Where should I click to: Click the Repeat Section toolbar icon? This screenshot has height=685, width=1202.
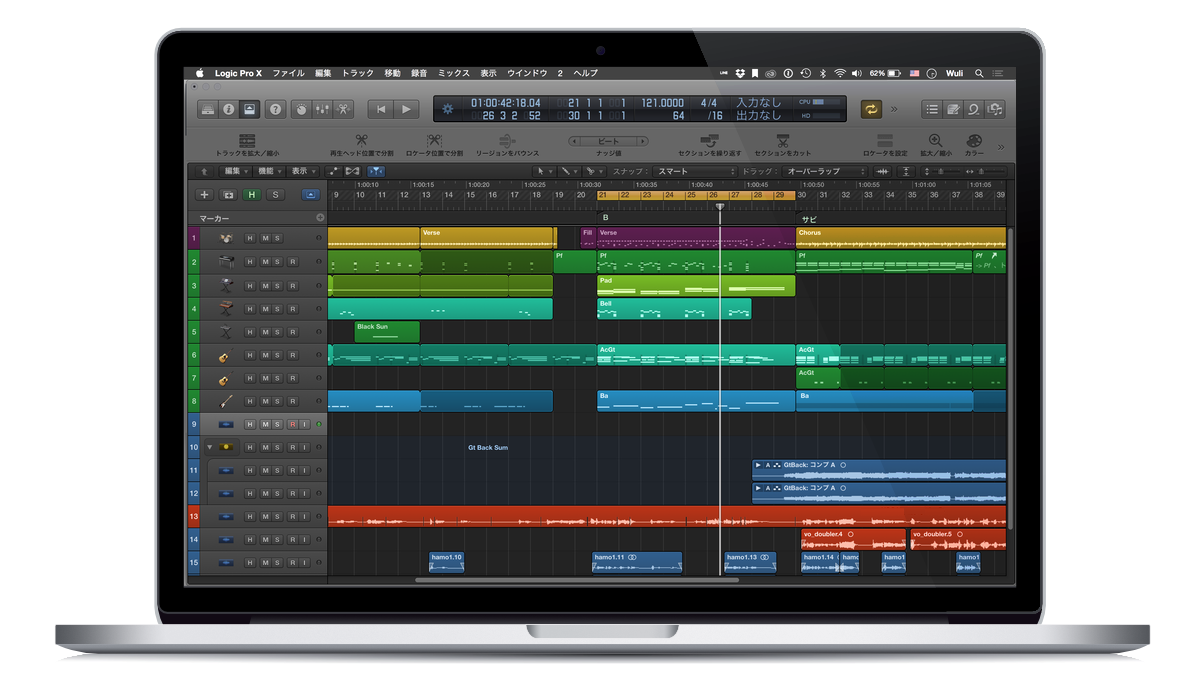[710, 142]
